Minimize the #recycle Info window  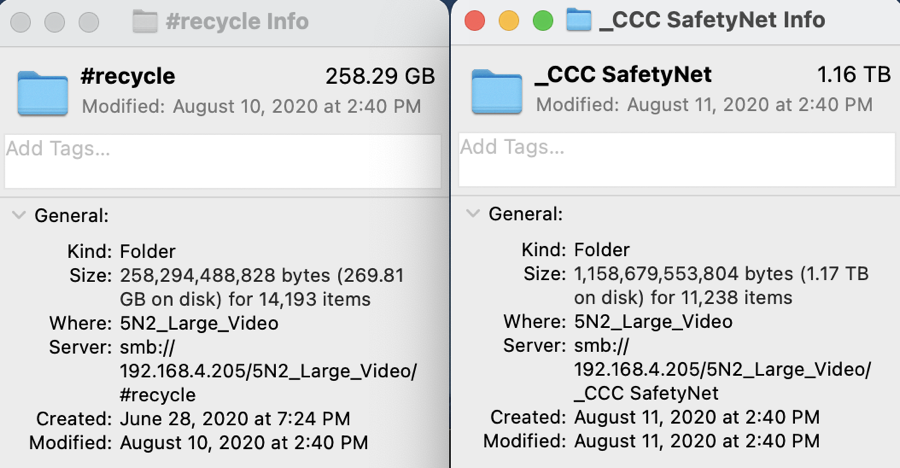click(x=54, y=21)
